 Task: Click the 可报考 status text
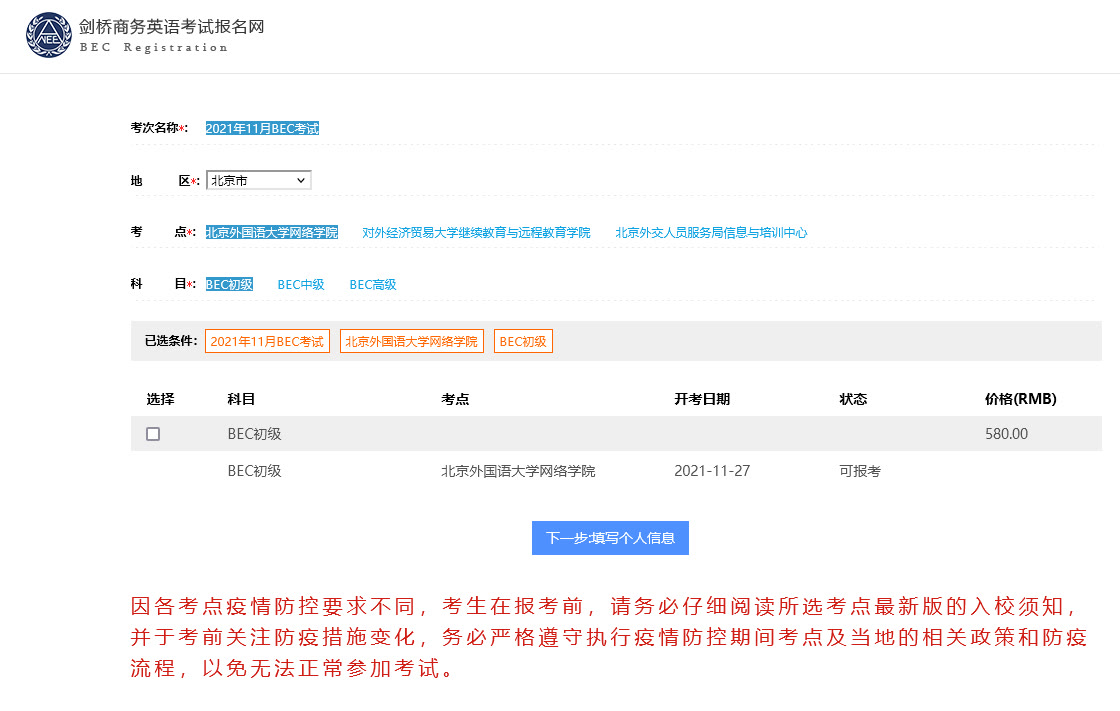[856, 470]
